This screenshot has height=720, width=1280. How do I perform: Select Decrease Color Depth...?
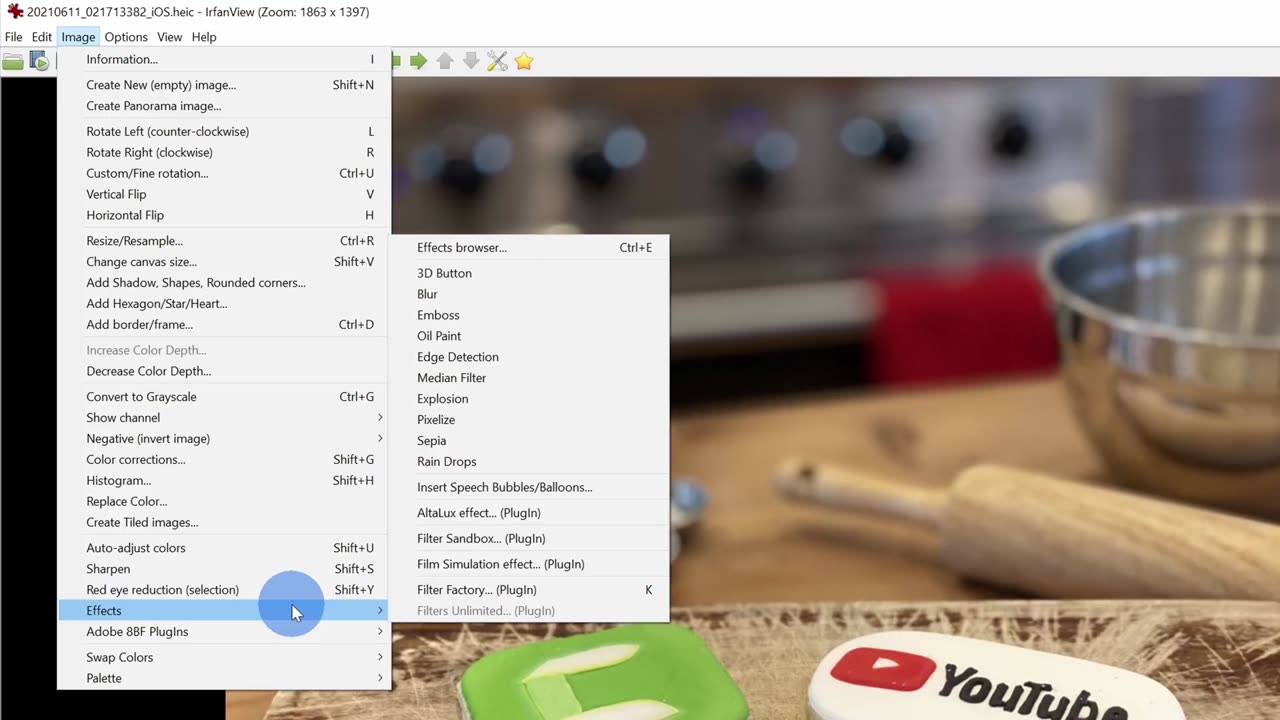223,371
